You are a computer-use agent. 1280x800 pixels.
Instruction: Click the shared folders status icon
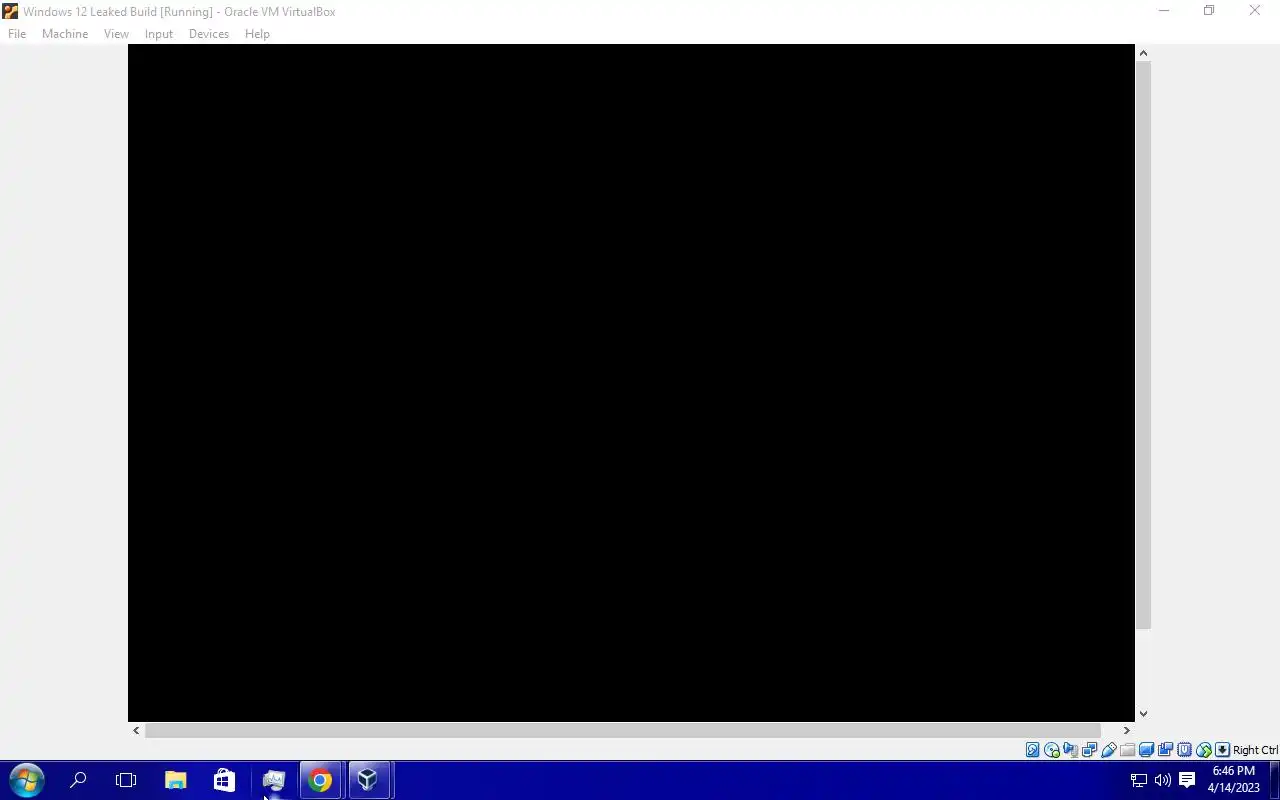(1128, 750)
